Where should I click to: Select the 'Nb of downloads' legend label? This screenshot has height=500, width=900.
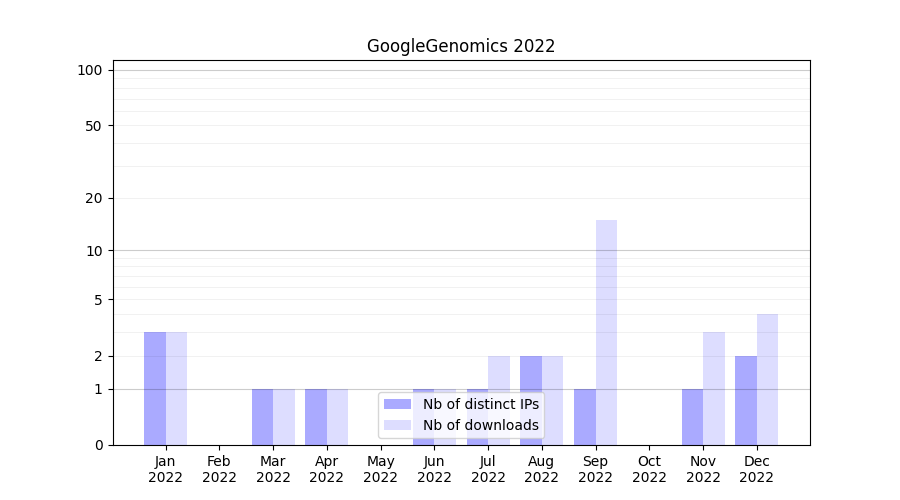tap(480, 425)
